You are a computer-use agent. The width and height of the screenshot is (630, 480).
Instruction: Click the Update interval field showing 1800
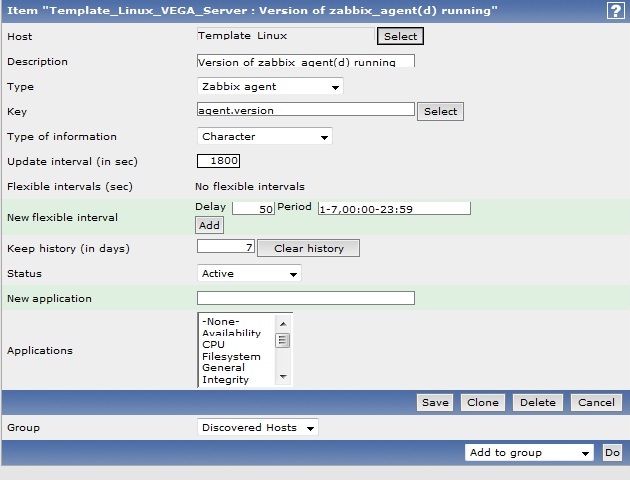pyautogui.click(x=218, y=161)
